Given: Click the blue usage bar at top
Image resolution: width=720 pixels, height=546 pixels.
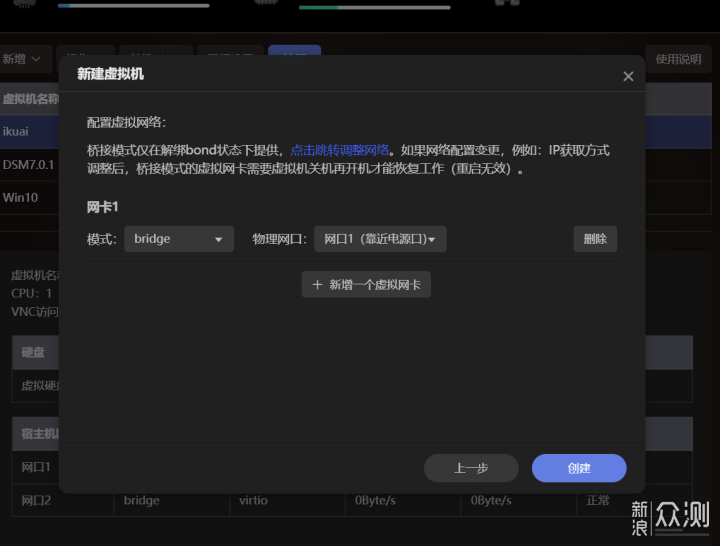Looking at the screenshot, I should tap(133, 6).
